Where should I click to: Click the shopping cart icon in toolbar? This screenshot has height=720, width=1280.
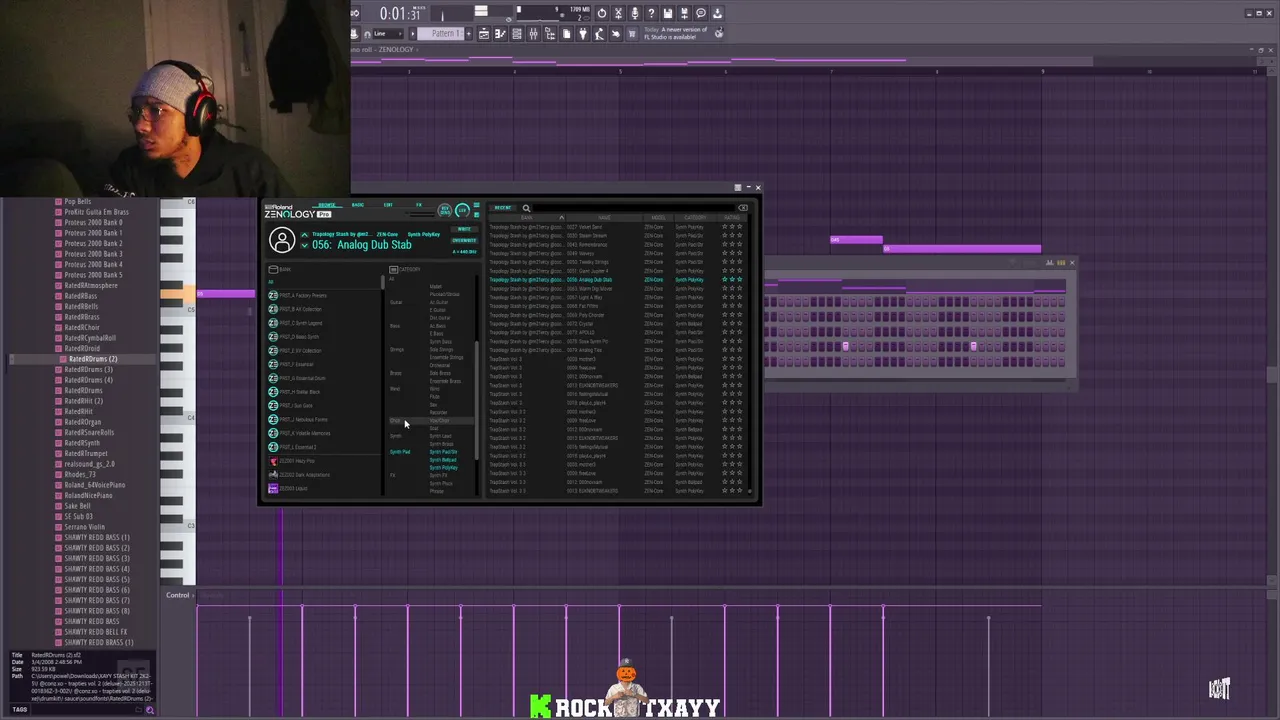[631, 34]
